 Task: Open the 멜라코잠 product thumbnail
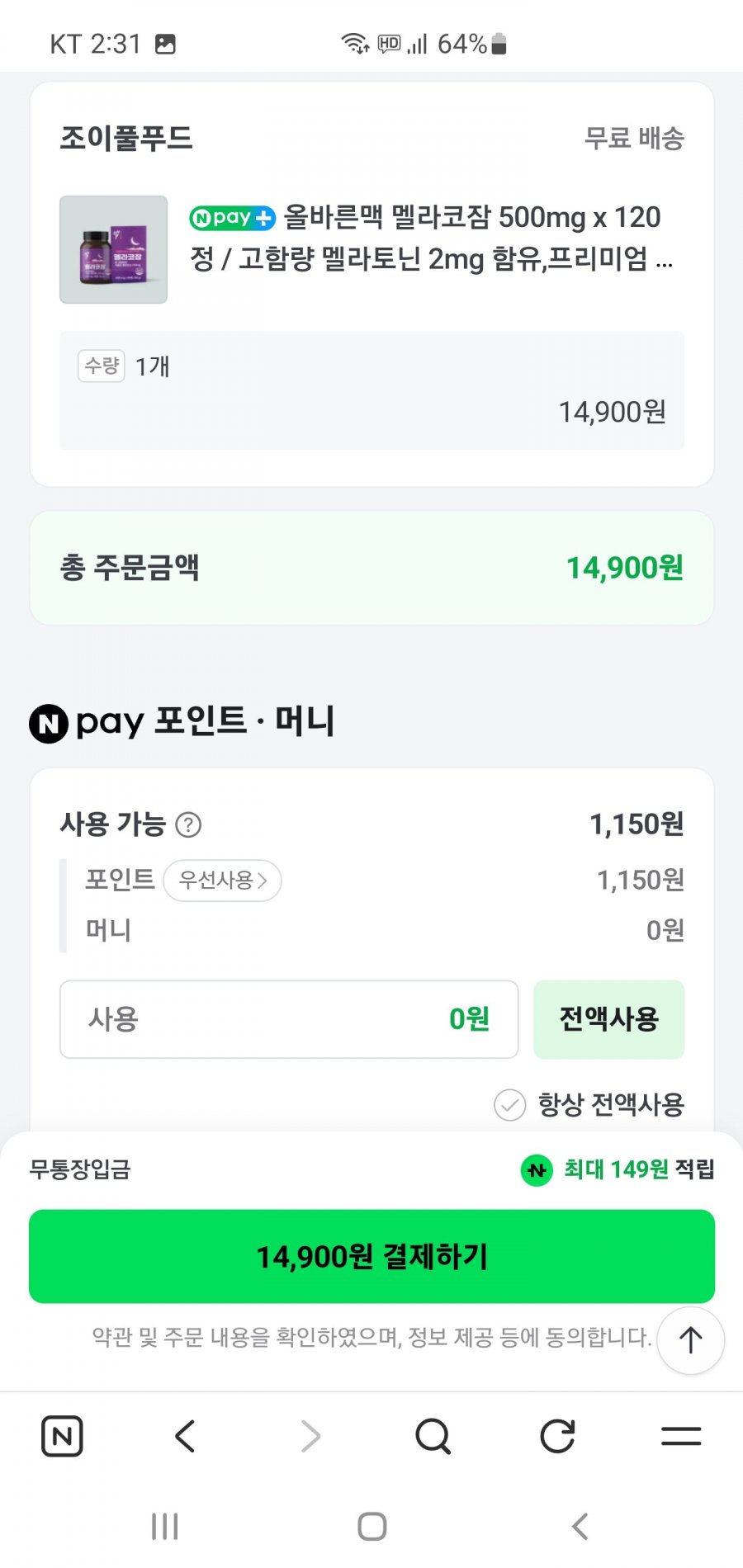click(113, 249)
